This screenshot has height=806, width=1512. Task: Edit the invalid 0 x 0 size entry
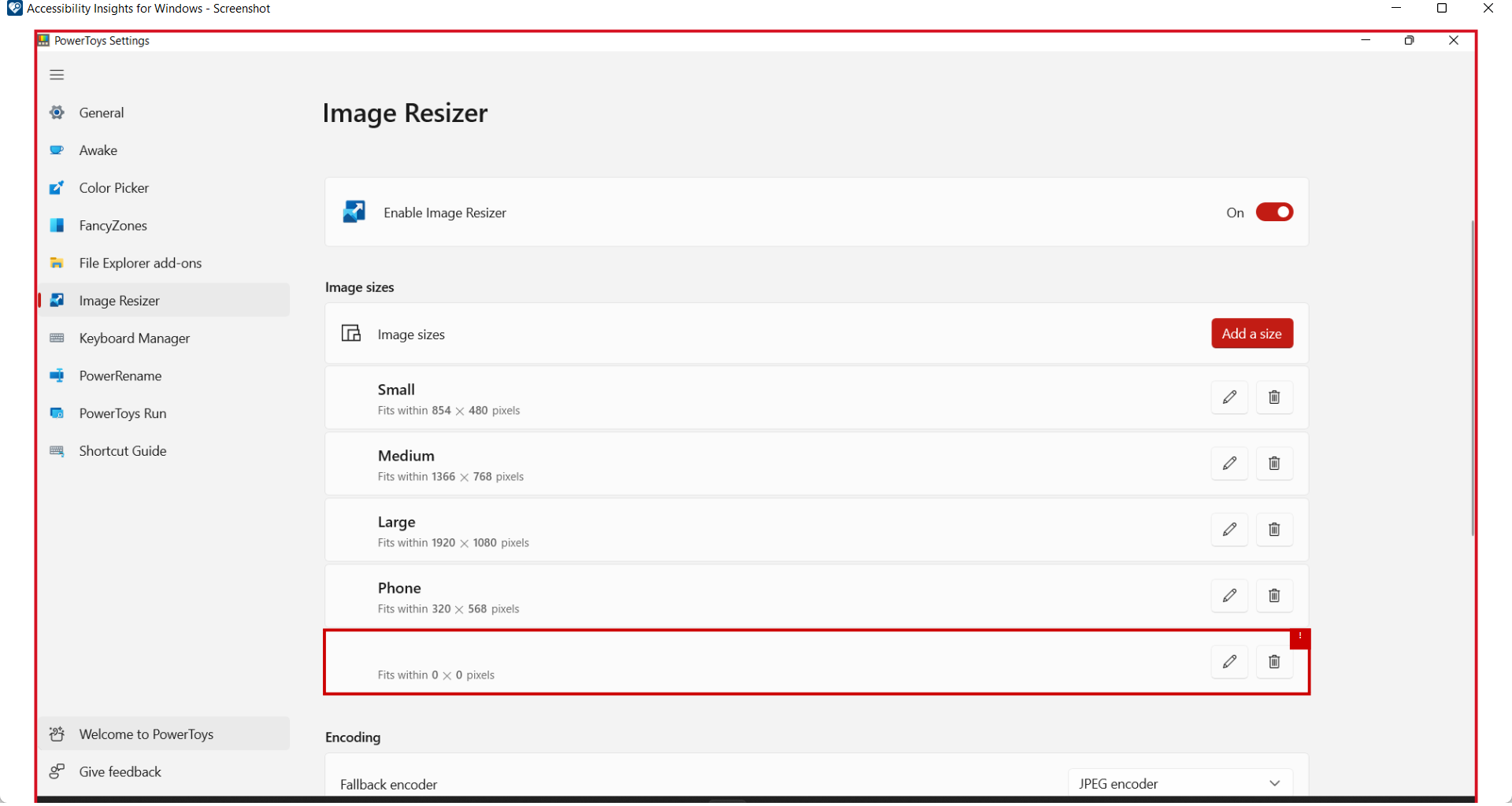(x=1229, y=662)
